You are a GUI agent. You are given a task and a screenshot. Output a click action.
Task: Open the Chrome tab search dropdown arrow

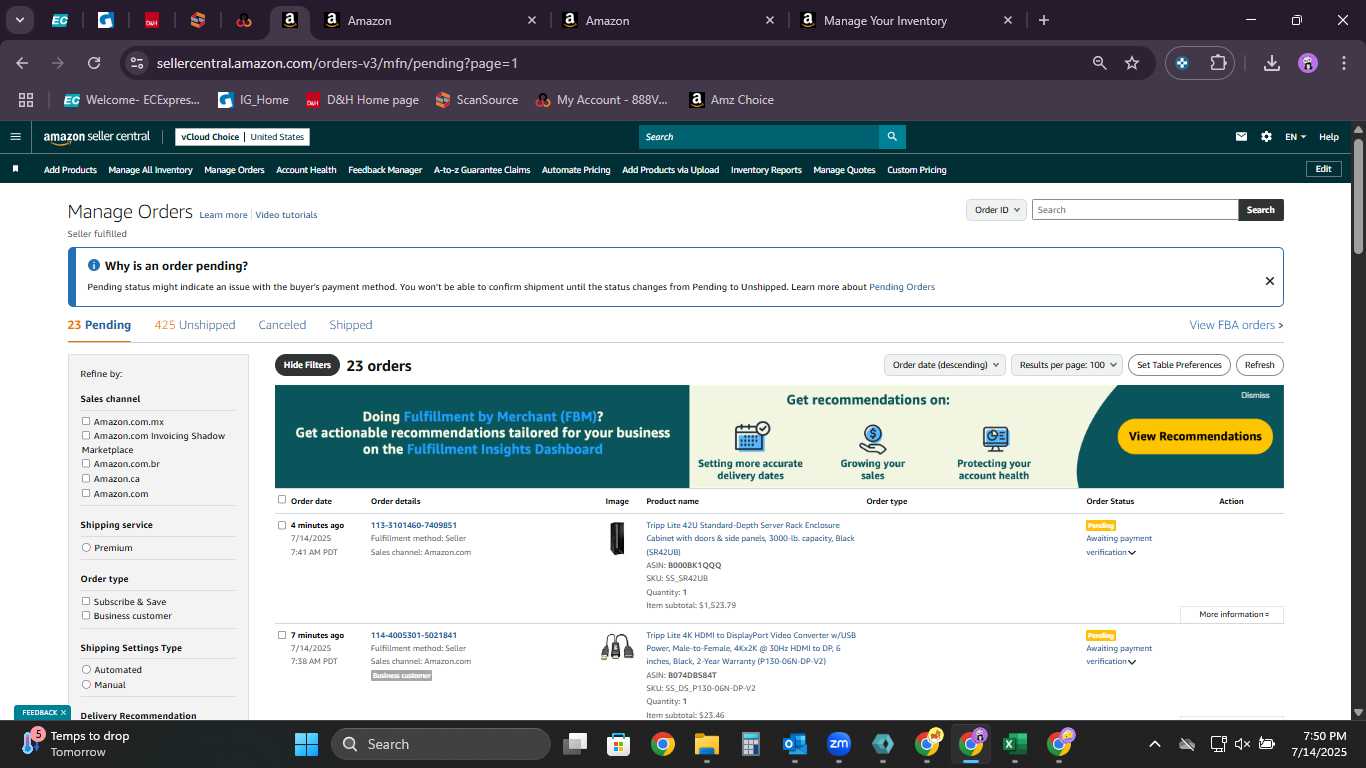coord(20,20)
